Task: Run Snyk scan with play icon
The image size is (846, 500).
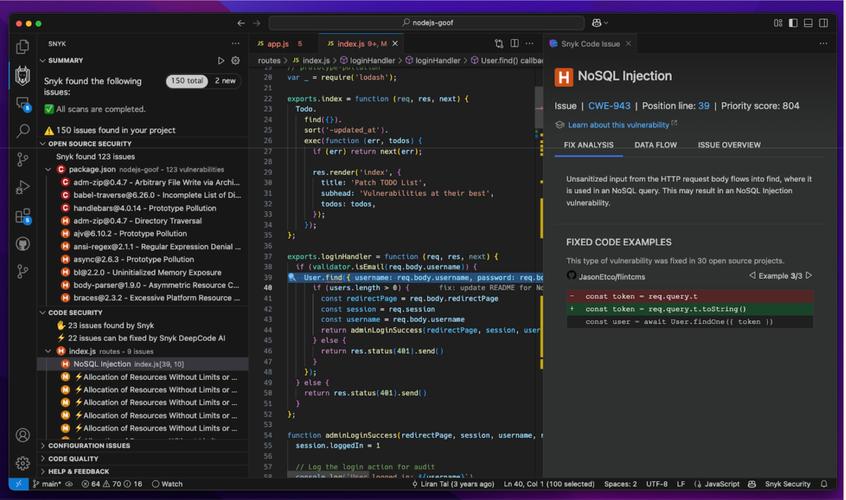Action: pyautogui.click(x=221, y=61)
